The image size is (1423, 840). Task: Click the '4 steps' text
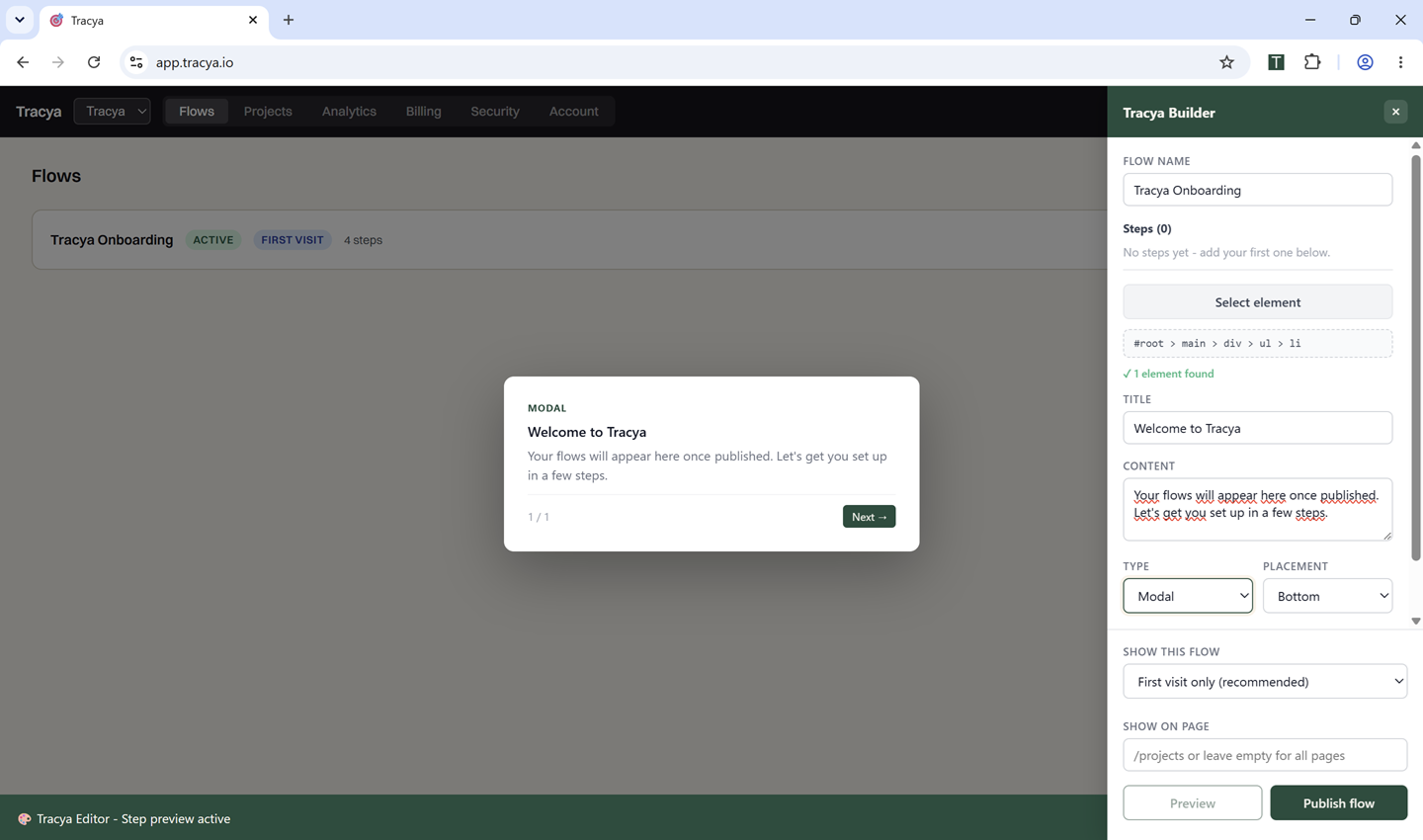(x=363, y=240)
